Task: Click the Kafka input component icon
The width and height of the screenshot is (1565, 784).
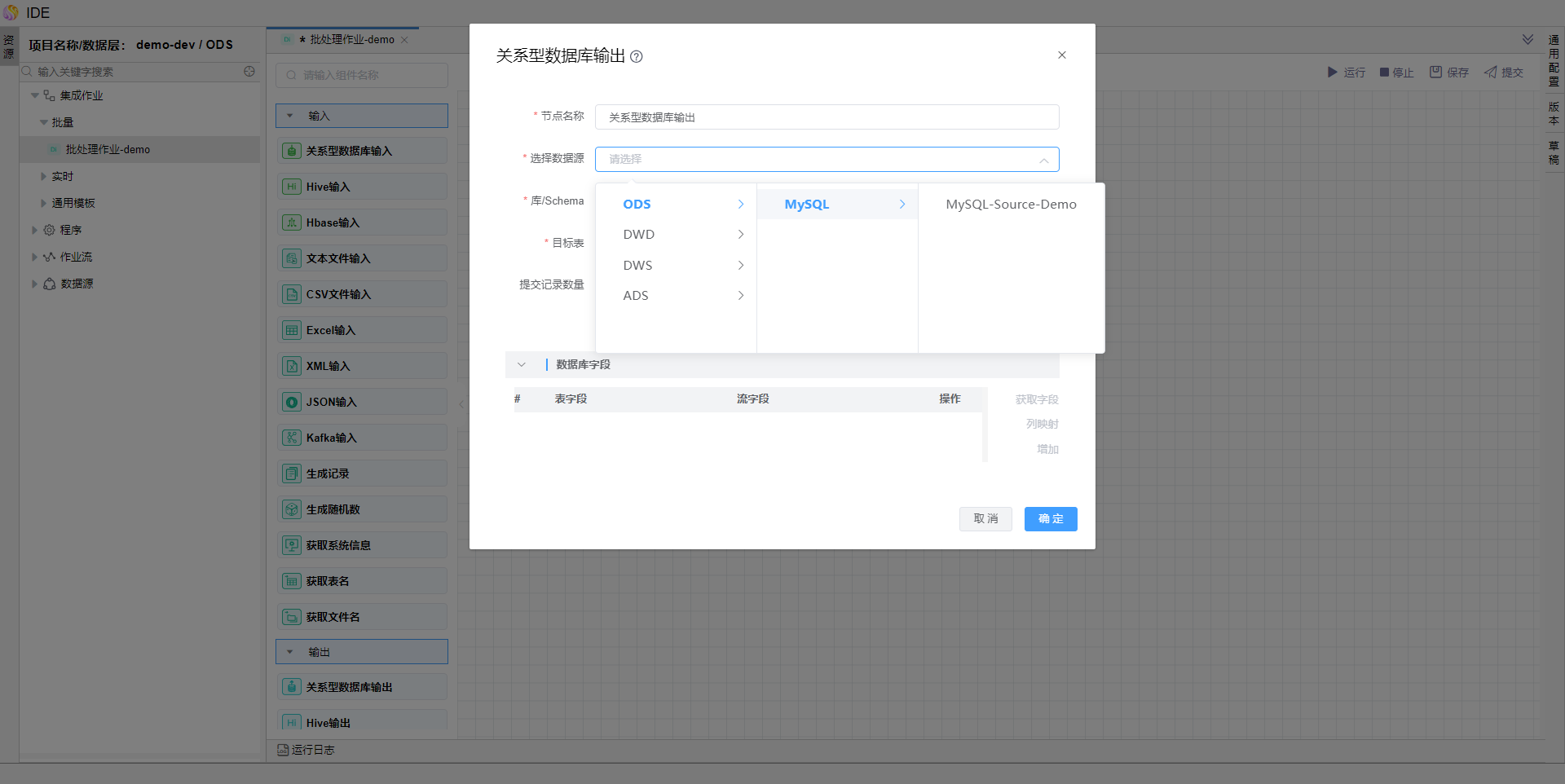Action: pos(291,438)
